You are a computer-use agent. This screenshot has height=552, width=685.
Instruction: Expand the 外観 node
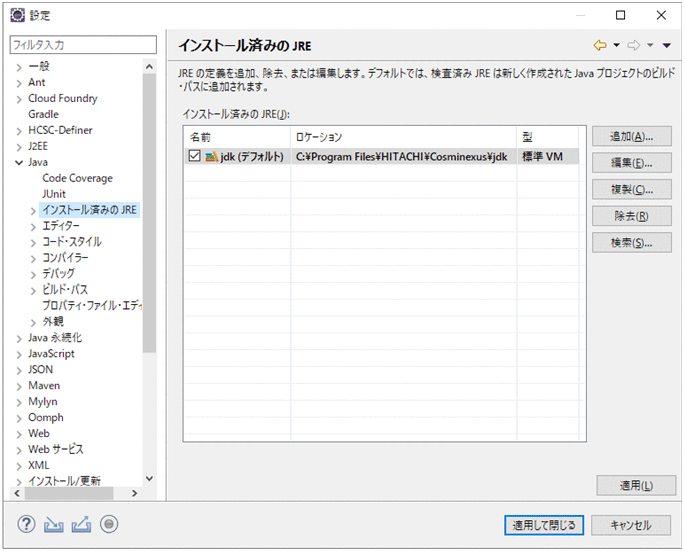(x=33, y=323)
